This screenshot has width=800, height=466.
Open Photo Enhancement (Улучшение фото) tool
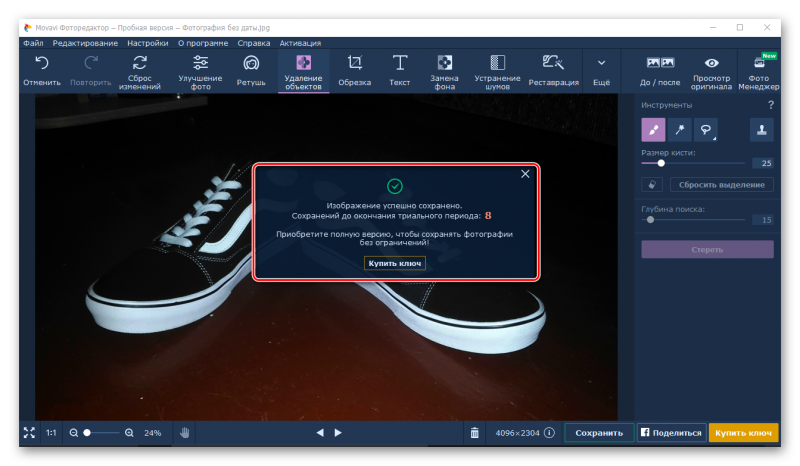click(x=200, y=69)
